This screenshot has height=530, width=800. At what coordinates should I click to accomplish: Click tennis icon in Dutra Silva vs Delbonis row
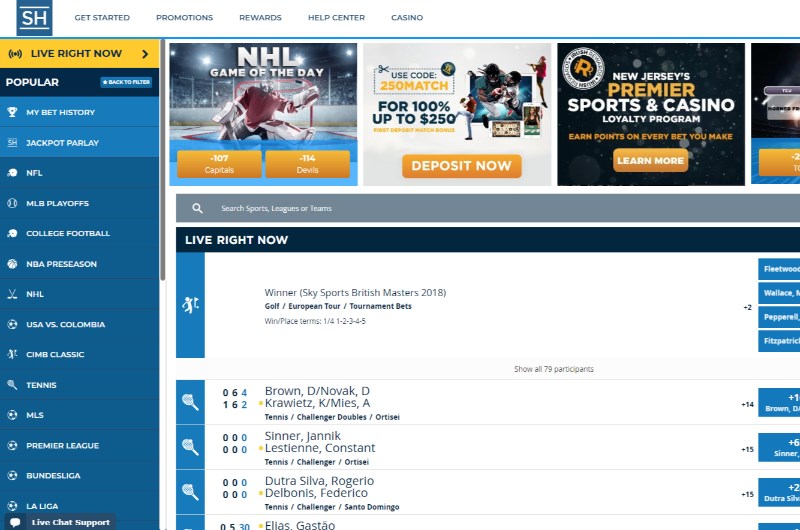pyautogui.click(x=190, y=492)
